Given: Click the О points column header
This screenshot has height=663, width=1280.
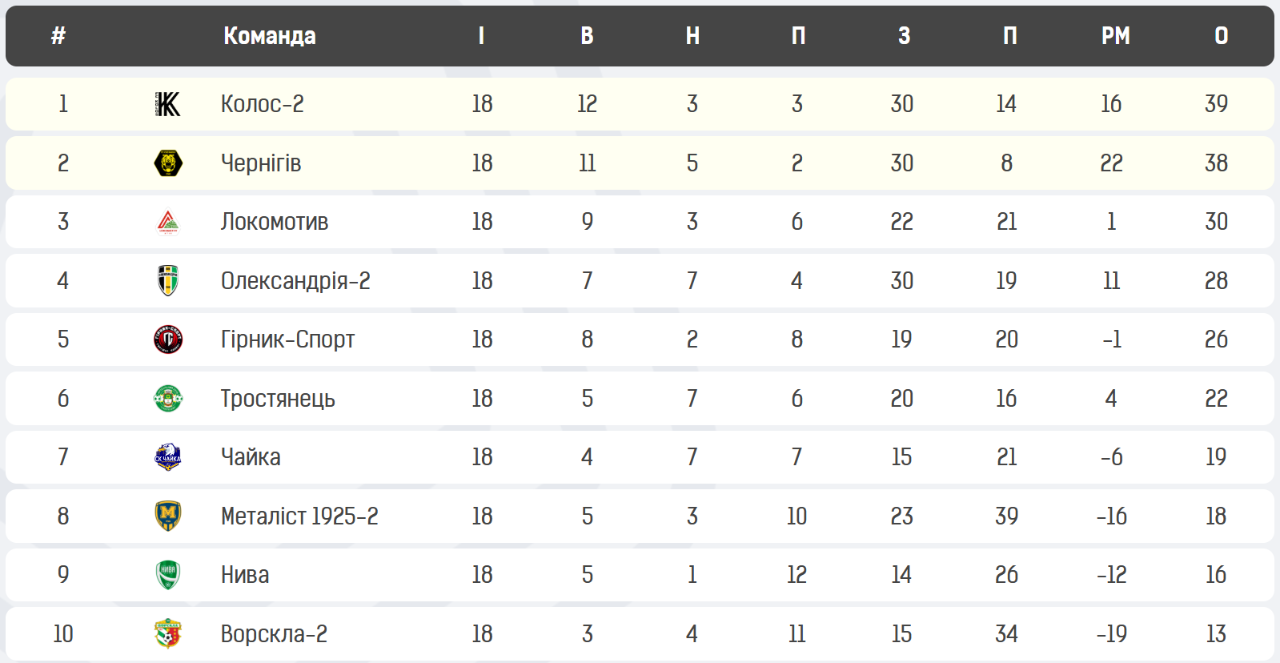Looking at the screenshot, I should coord(1221,36).
